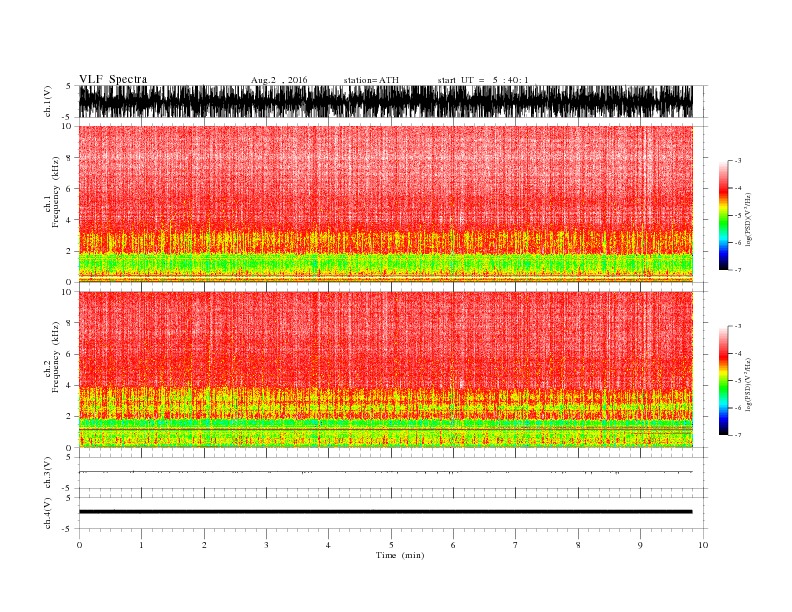Click inside the ch.1 frequency spectrogram

point(385,204)
